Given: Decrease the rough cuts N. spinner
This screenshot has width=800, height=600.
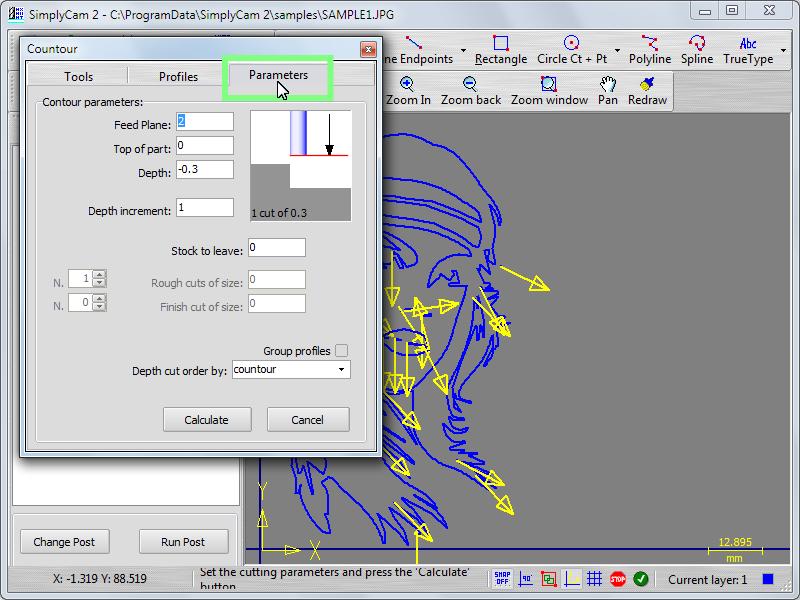Looking at the screenshot, I should [99, 283].
